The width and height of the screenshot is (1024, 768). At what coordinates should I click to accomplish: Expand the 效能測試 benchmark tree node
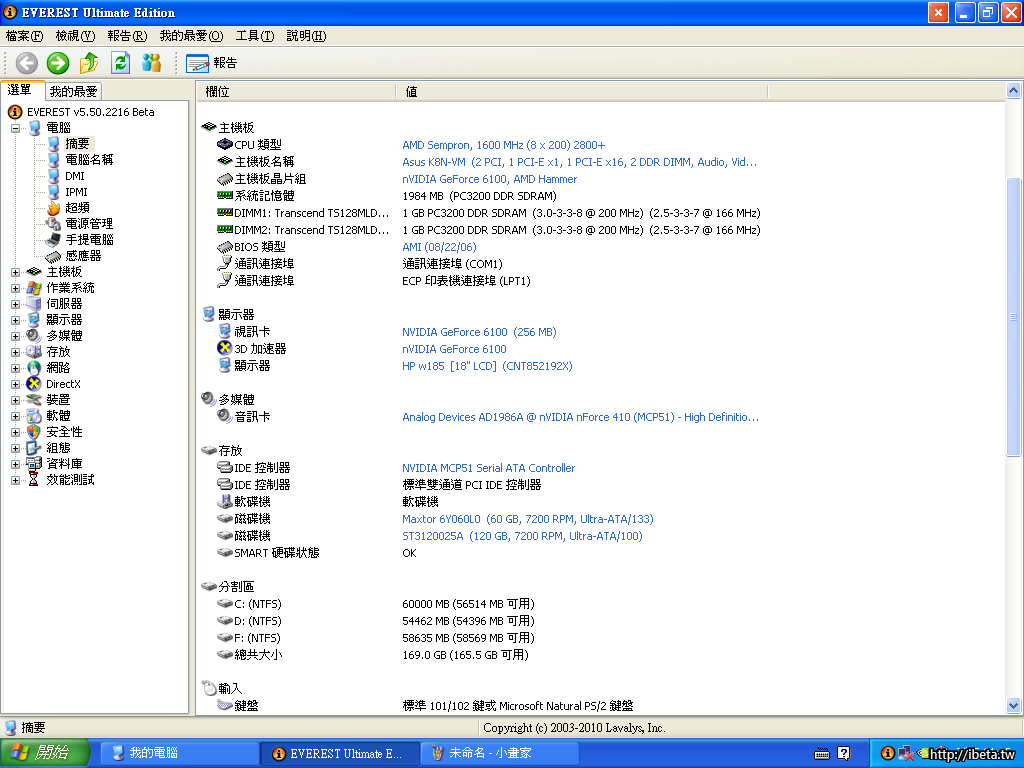[16, 480]
